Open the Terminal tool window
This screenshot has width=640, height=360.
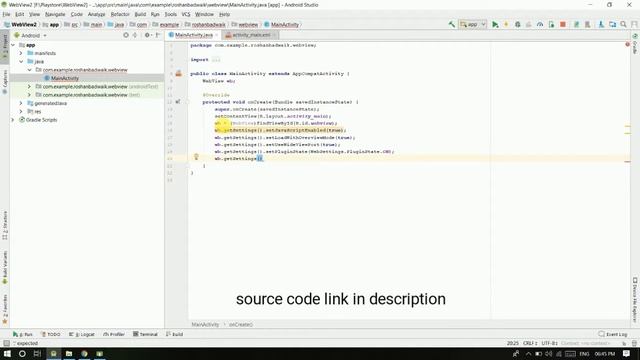pos(145,334)
